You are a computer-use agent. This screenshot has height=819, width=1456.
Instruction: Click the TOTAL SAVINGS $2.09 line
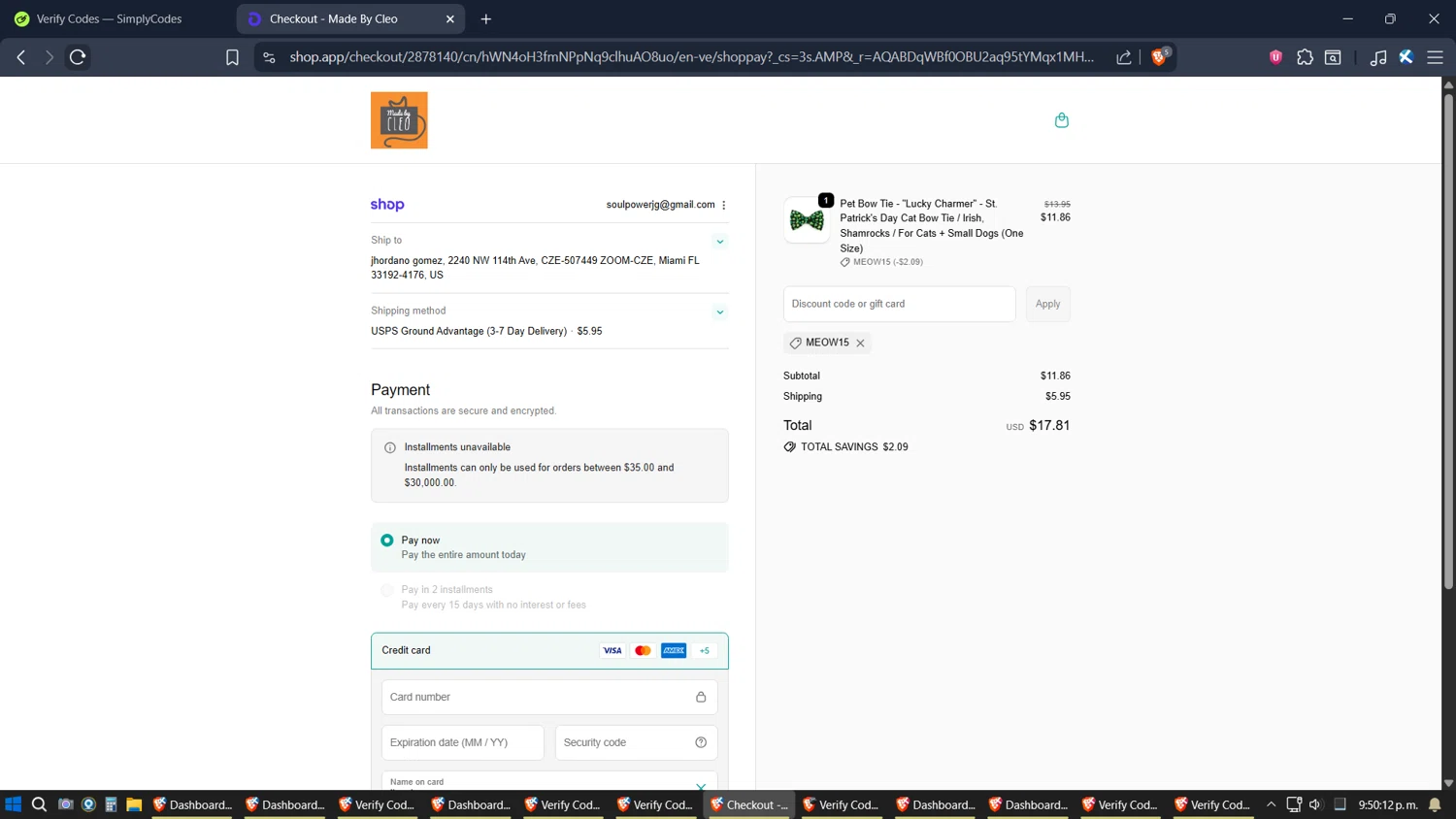845,447
